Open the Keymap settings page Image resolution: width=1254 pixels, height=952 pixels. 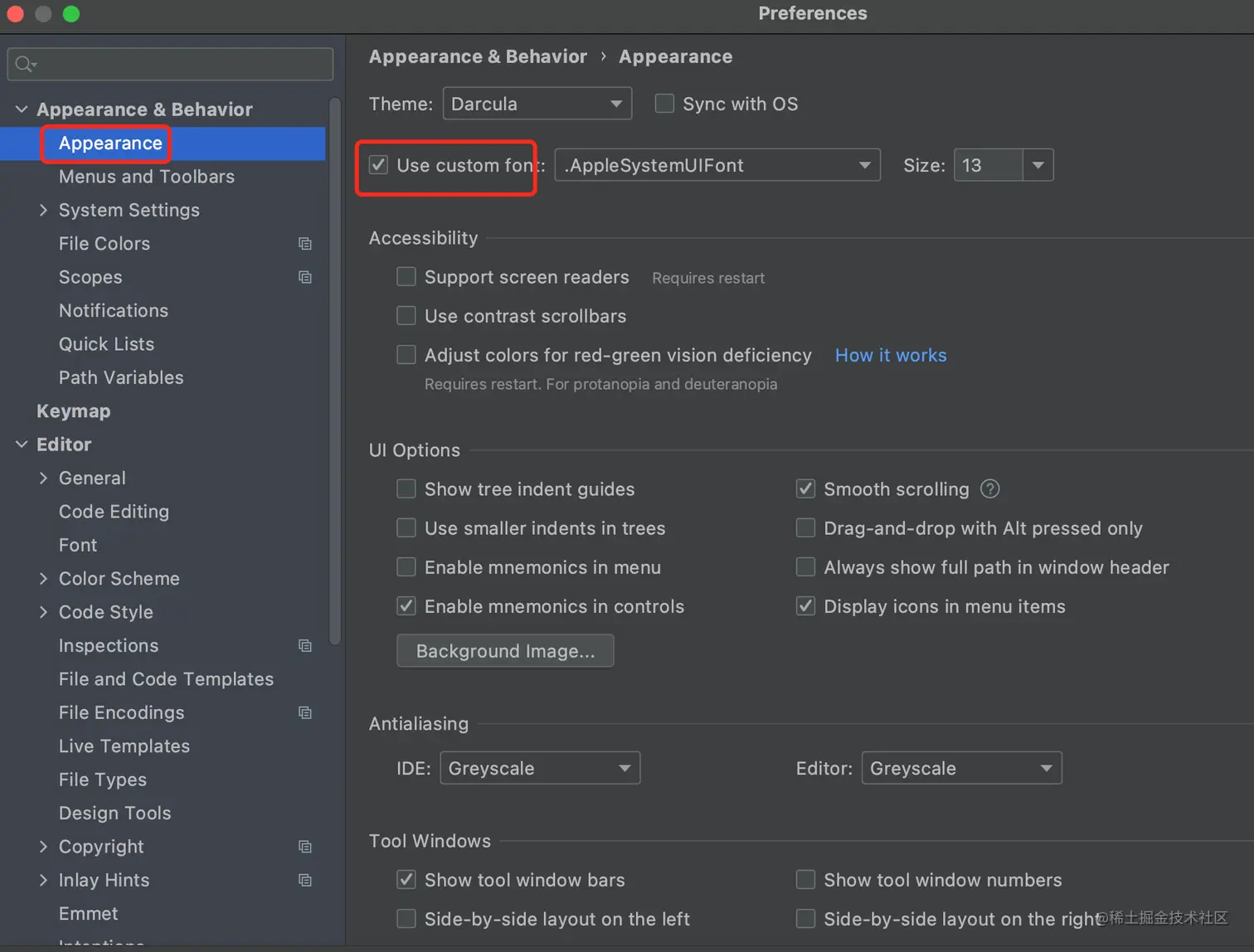click(74, 411)
